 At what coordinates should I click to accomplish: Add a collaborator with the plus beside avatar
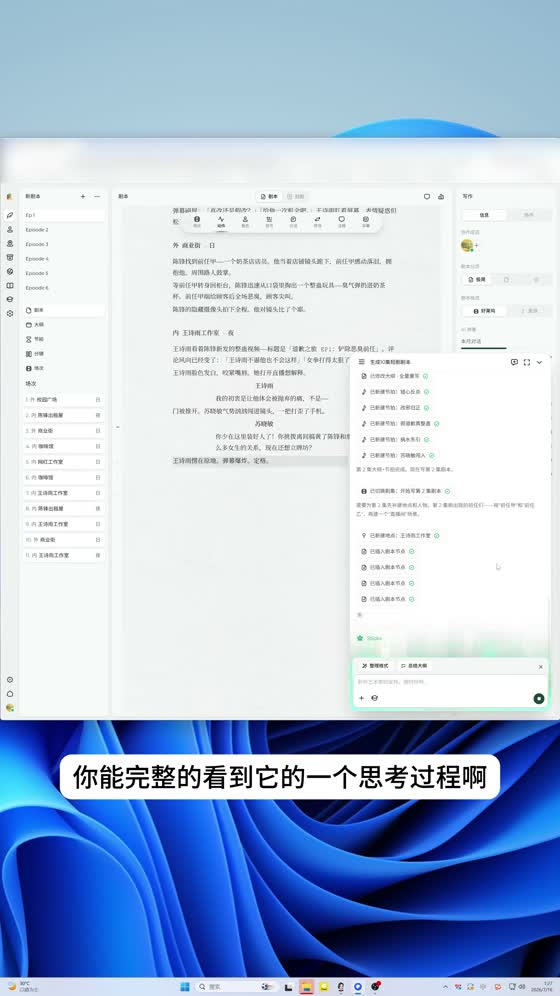pos(476,245)
